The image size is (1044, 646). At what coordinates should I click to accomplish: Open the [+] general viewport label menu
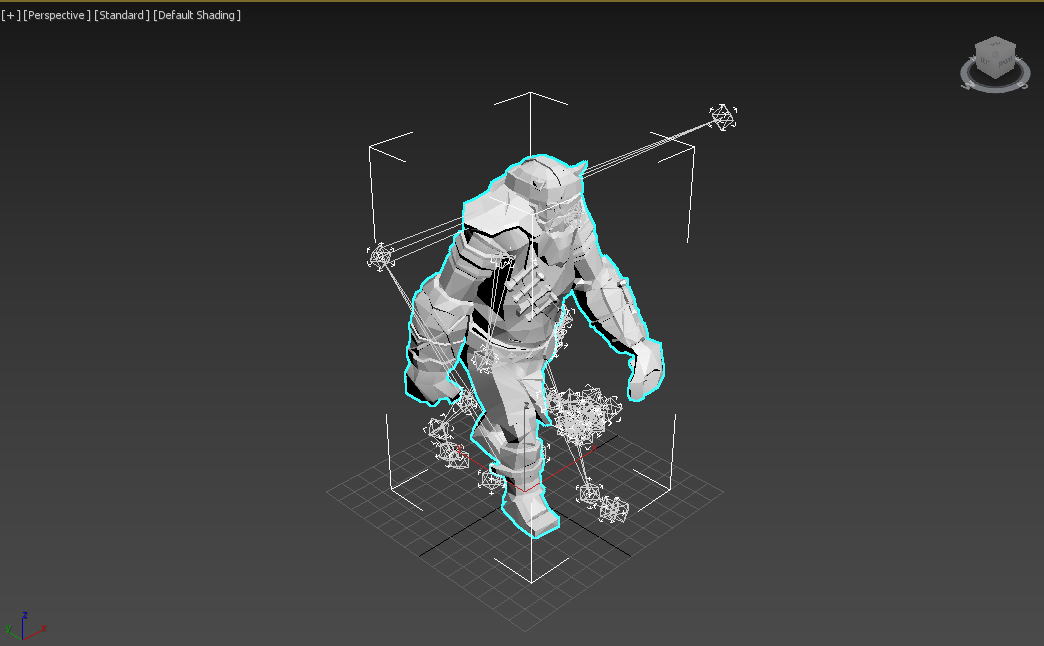10,15
